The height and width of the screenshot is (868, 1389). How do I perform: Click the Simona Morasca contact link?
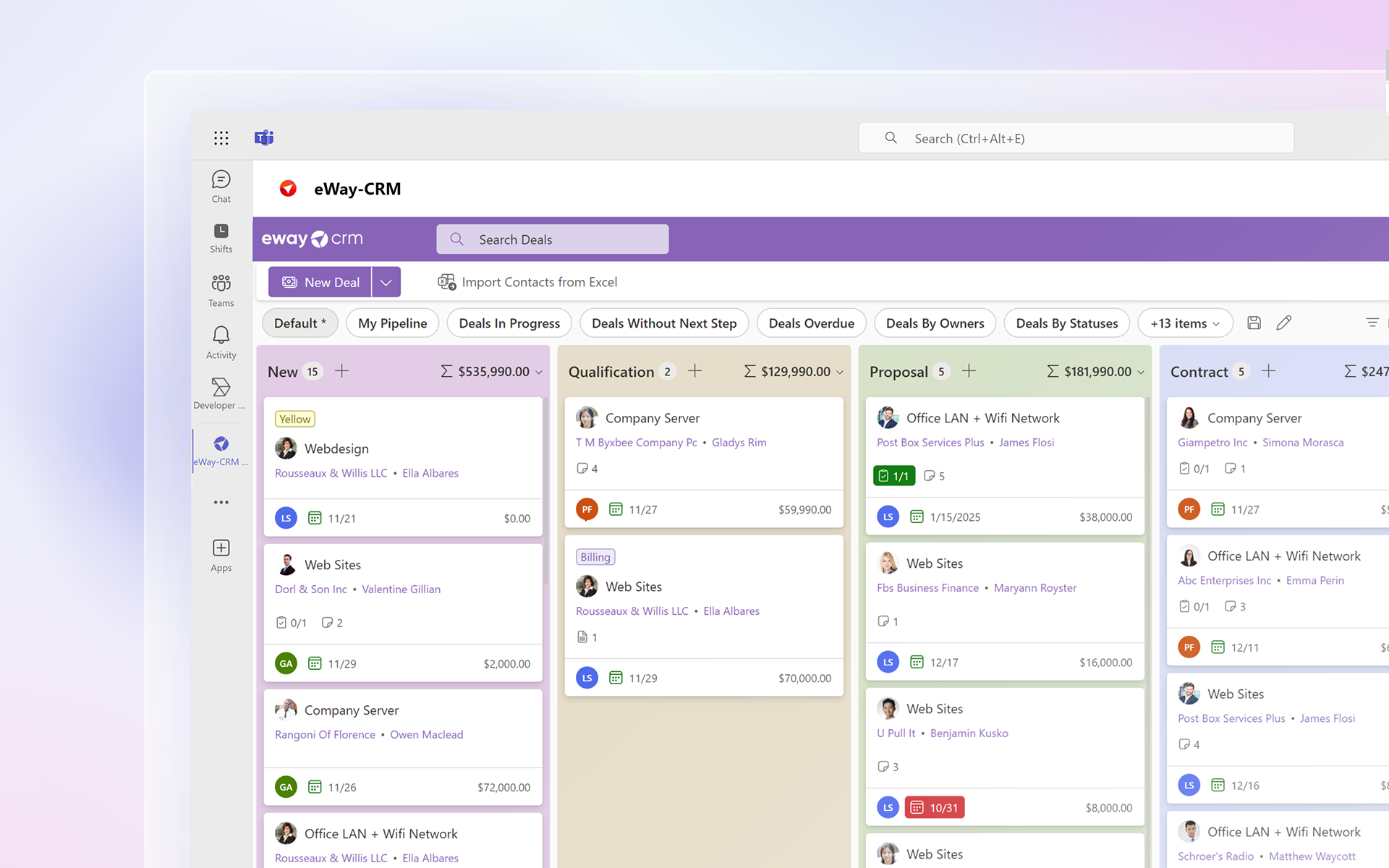click(1303, 443)
